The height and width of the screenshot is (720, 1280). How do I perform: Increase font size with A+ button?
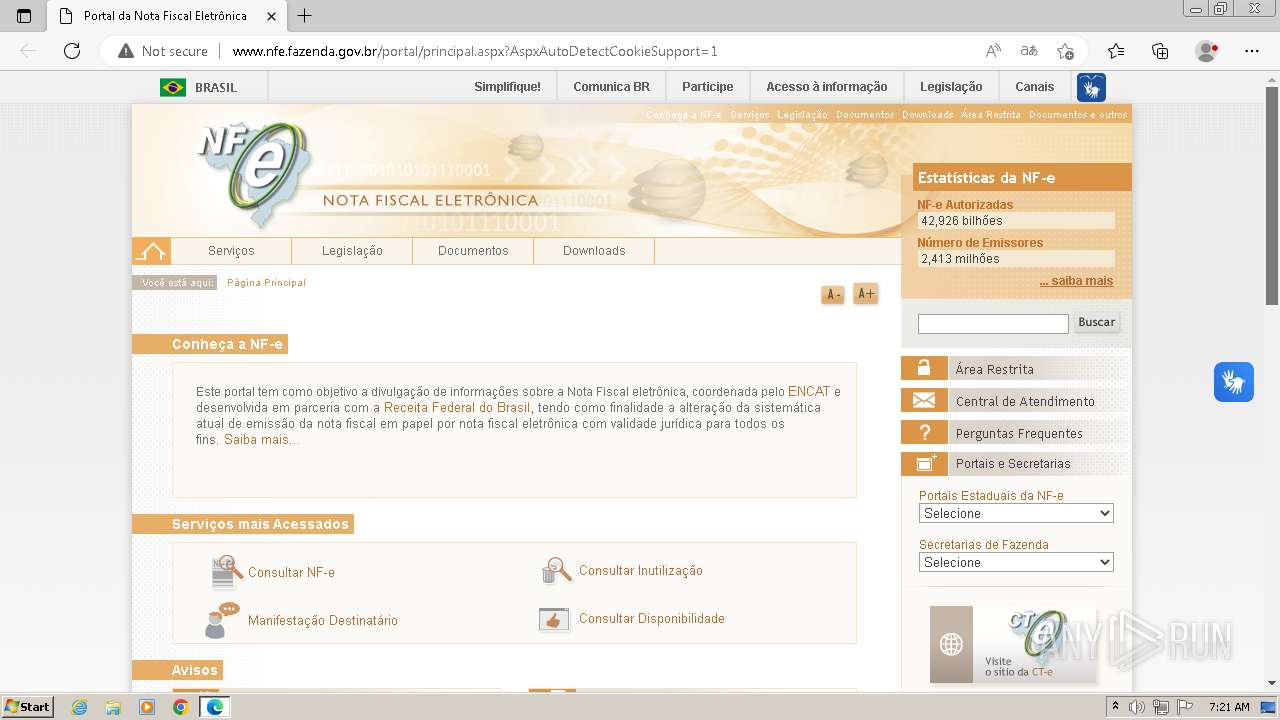866,294
